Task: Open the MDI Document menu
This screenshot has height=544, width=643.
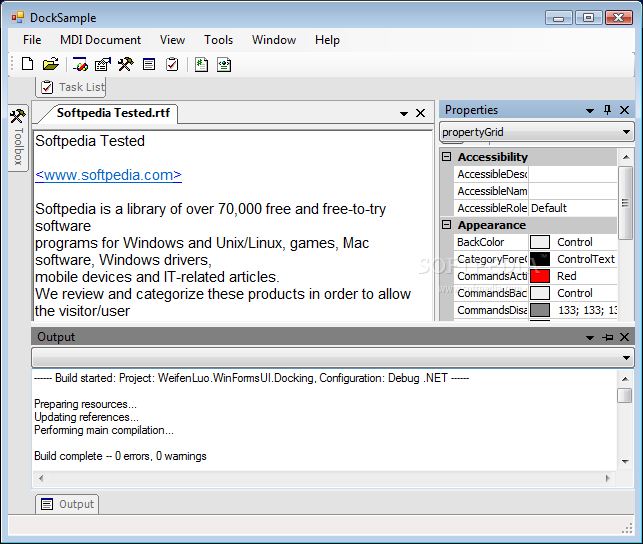Action: pos(100,40)
